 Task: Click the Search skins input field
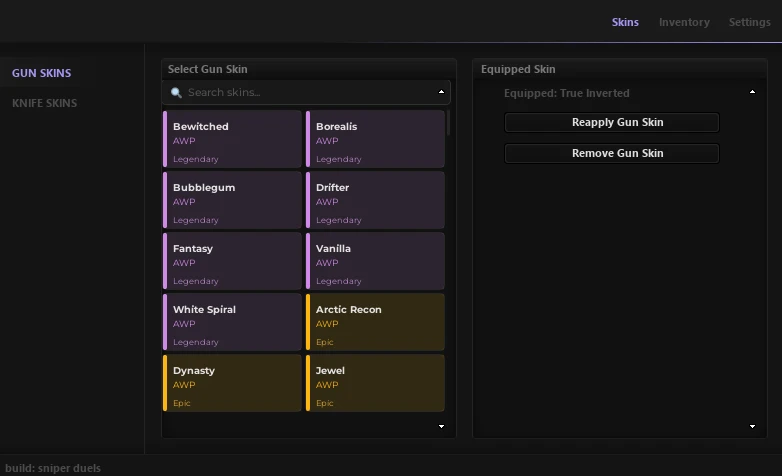(306, 92)
